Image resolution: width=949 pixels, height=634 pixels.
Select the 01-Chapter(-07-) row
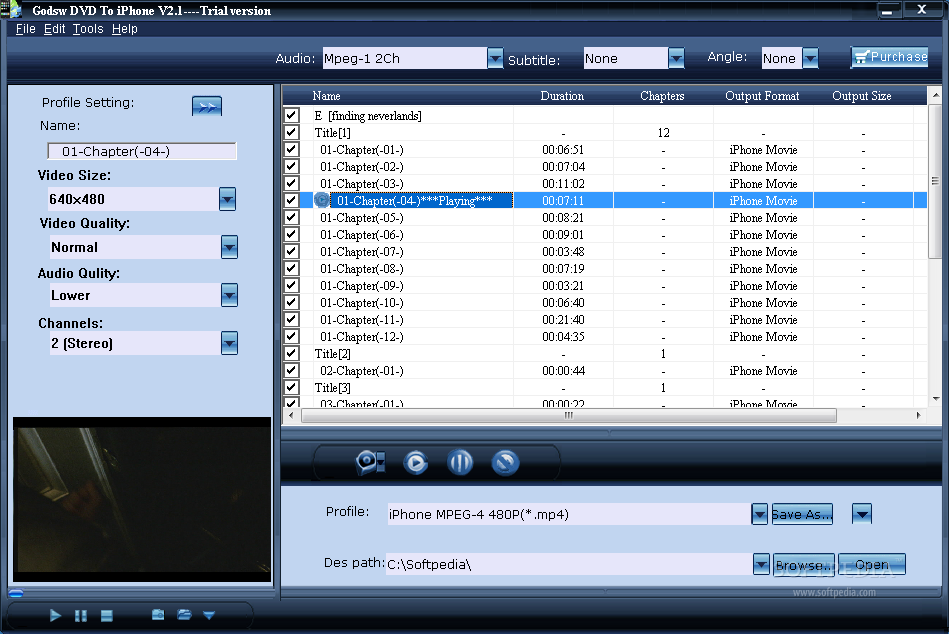coord(605,251)
